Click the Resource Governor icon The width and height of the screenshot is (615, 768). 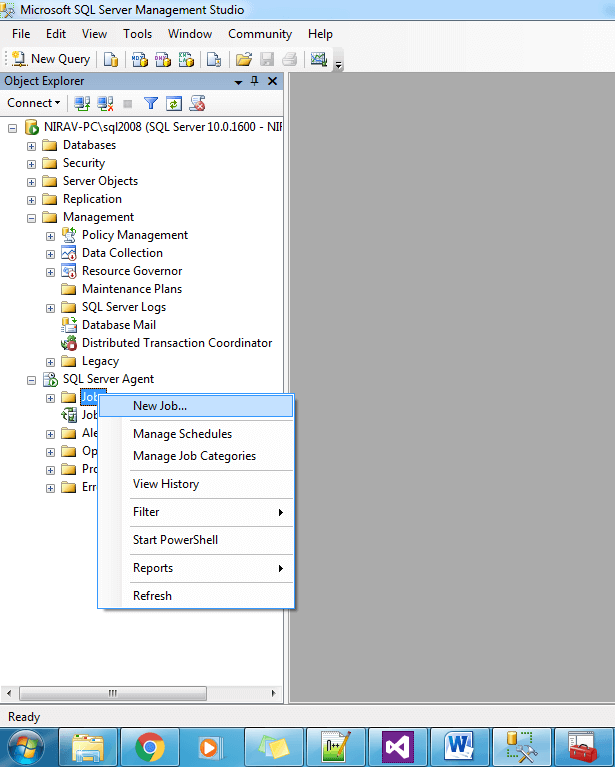pyautogui.click(x=69, y=271)
